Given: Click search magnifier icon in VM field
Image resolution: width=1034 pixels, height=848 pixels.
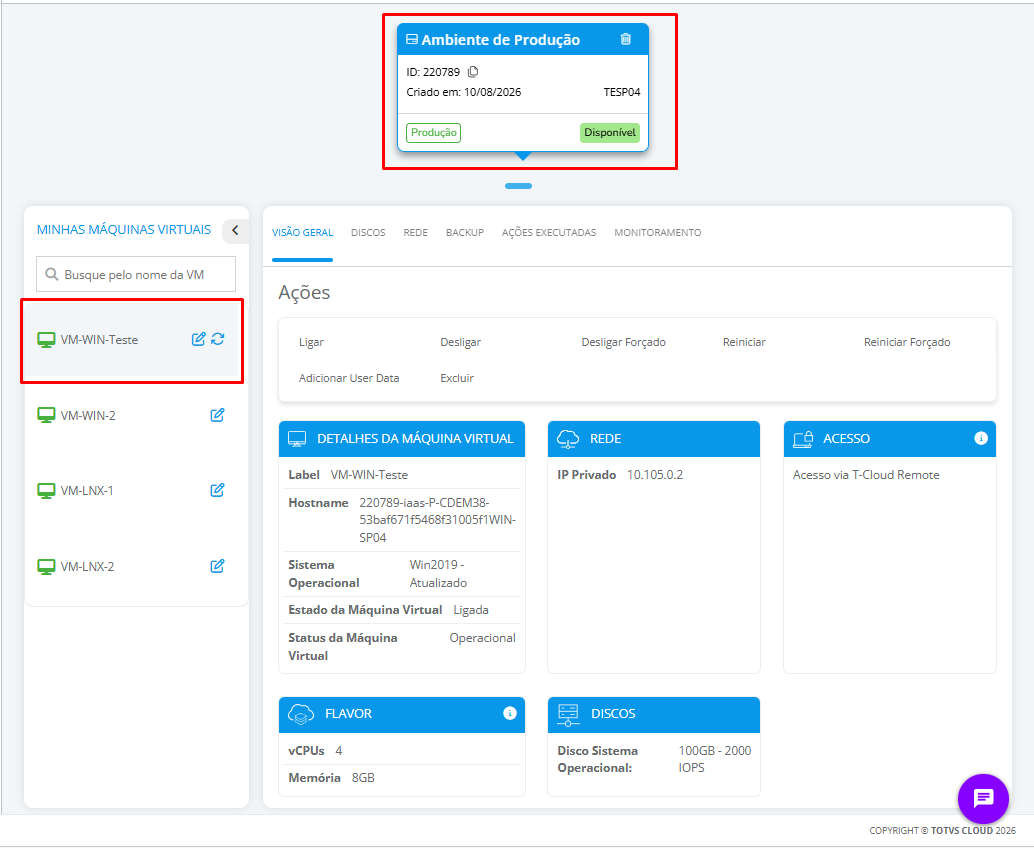Looking at the screenshot, I should coord(51,274).
